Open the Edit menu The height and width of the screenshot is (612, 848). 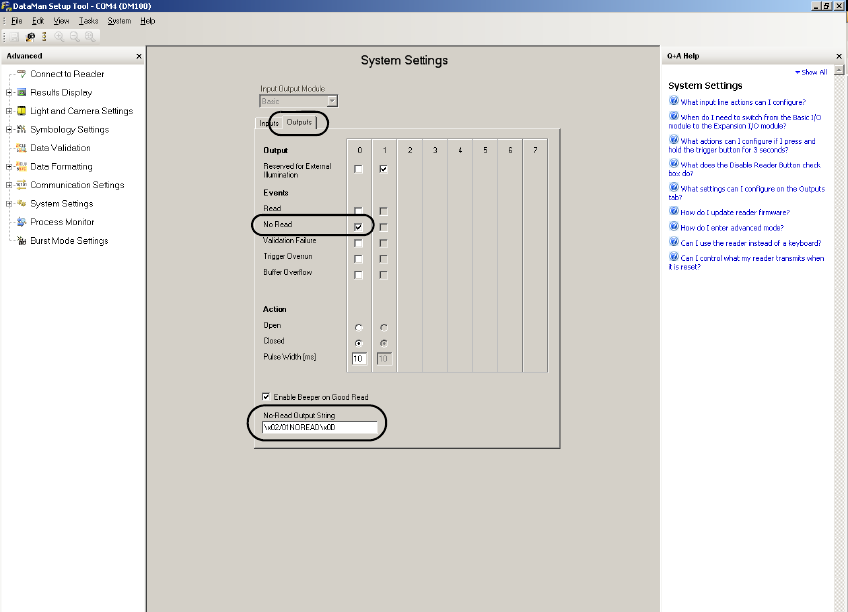tap(38, 21)
